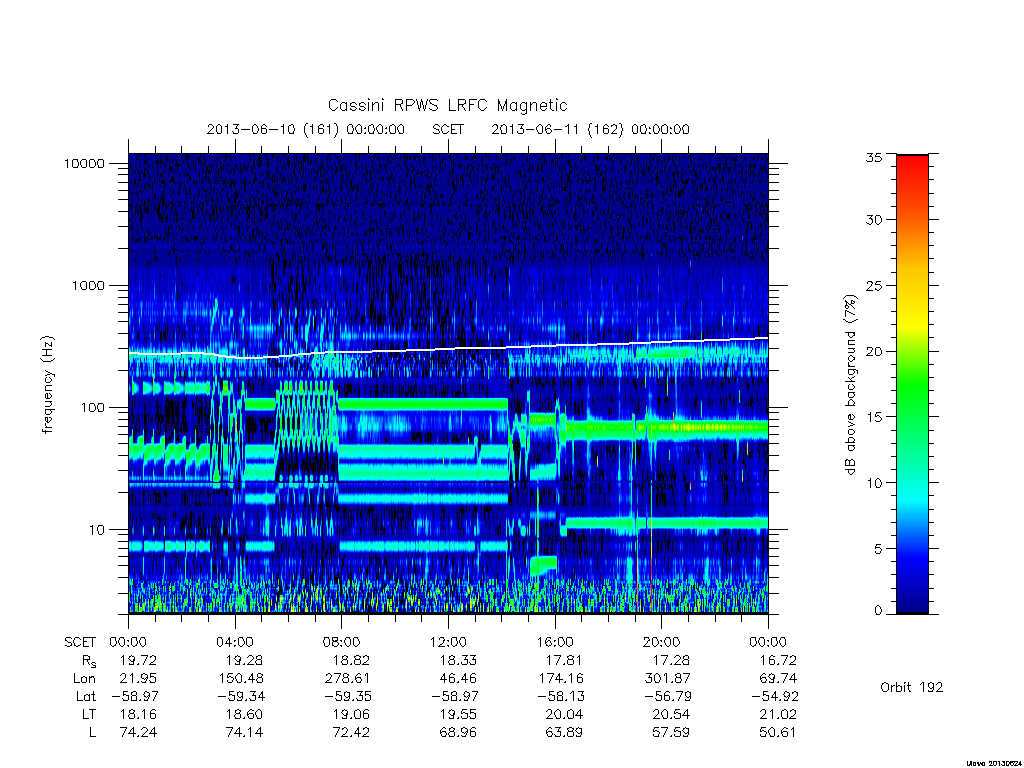Click the 35 value on color scale

coord(874,157)
